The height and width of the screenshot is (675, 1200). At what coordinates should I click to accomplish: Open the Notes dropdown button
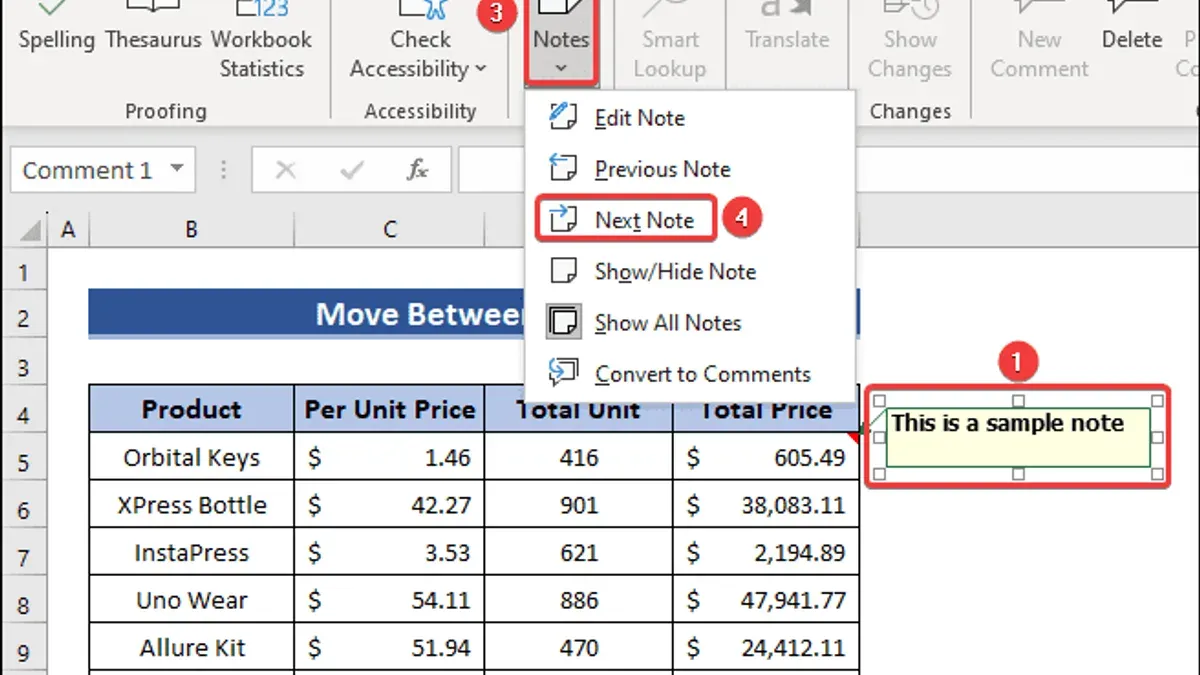pos(561,42)
